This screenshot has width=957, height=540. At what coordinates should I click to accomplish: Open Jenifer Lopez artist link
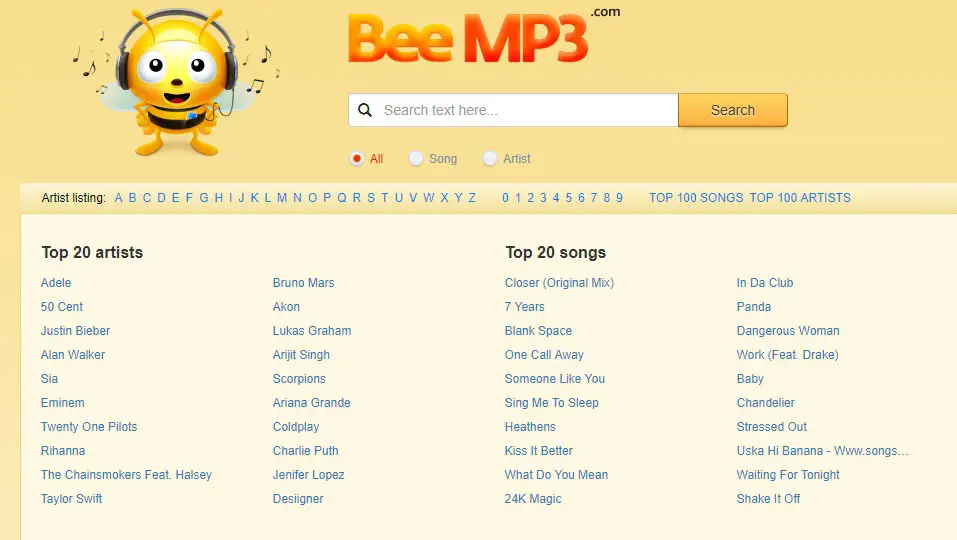tap(308, 475)
